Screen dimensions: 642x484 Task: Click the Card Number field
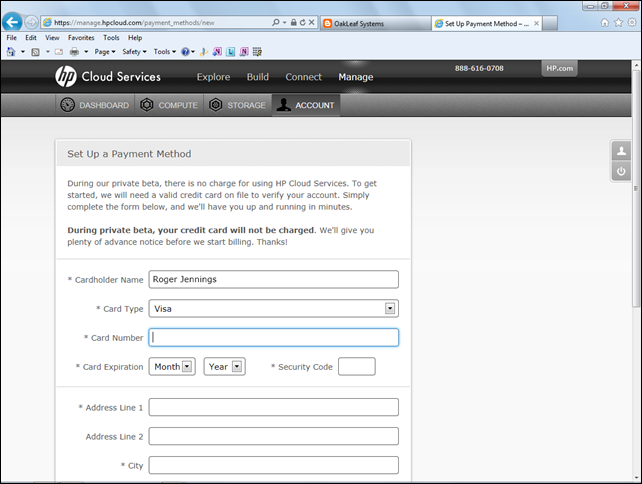[x=274, y=337]
